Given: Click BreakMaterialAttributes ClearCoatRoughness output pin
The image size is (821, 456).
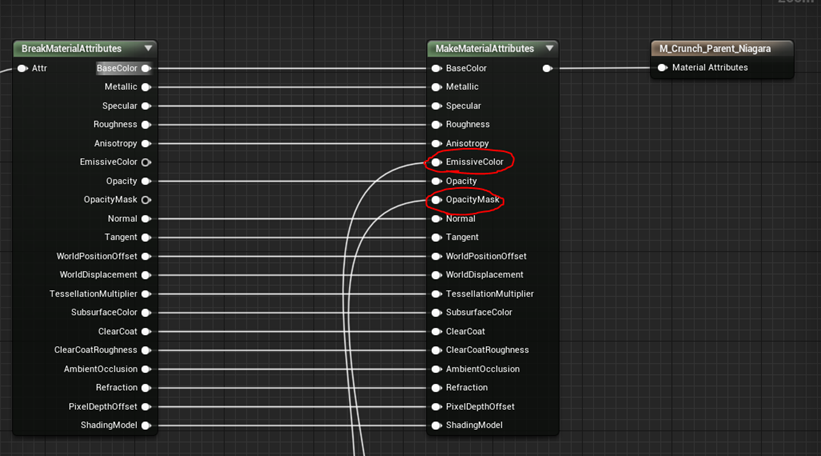Looking at the screenshot, I should point(147,350).
